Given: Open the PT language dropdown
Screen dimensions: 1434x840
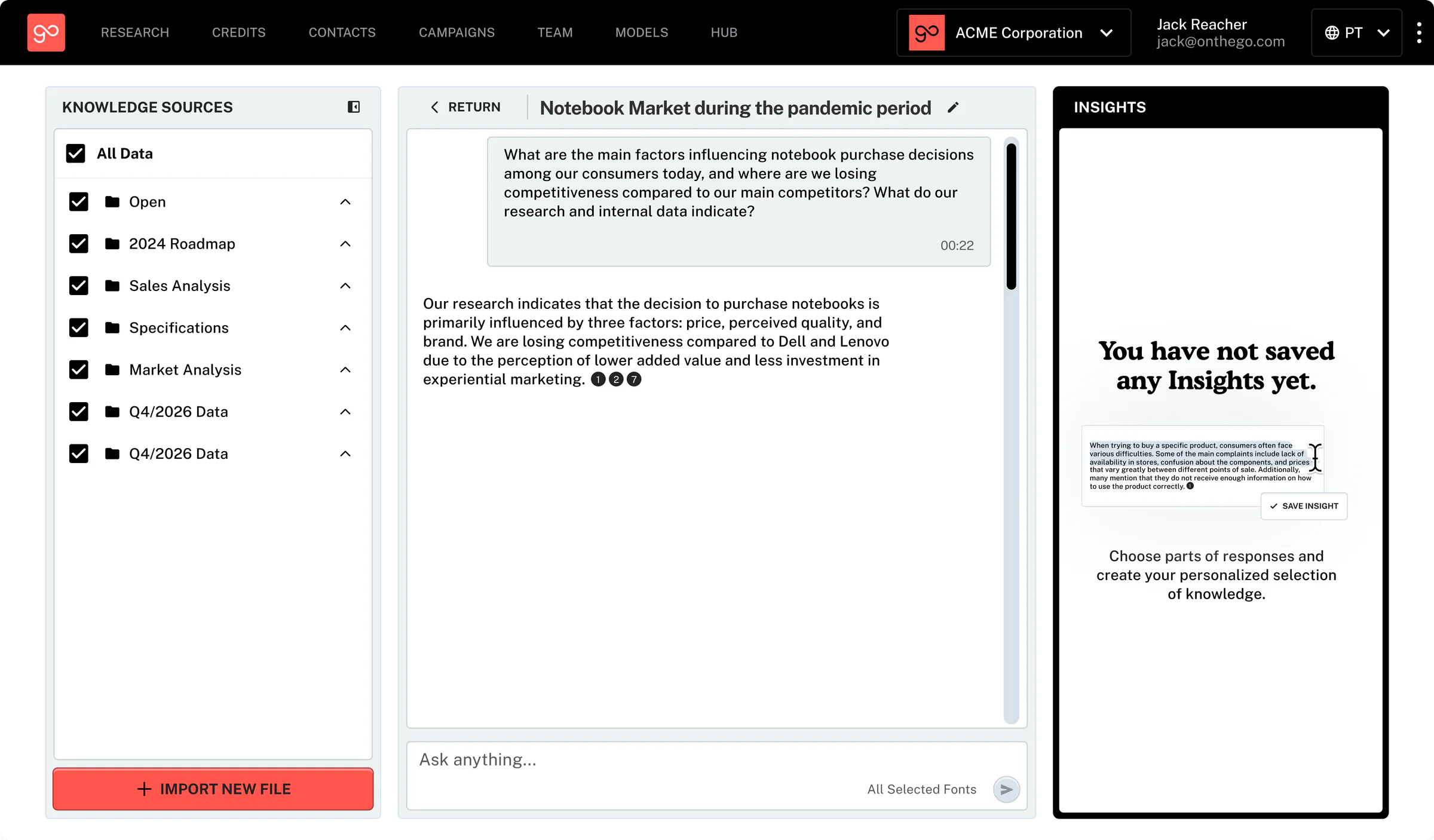Looking at the screenshot, I should (x=1356, y=32).
